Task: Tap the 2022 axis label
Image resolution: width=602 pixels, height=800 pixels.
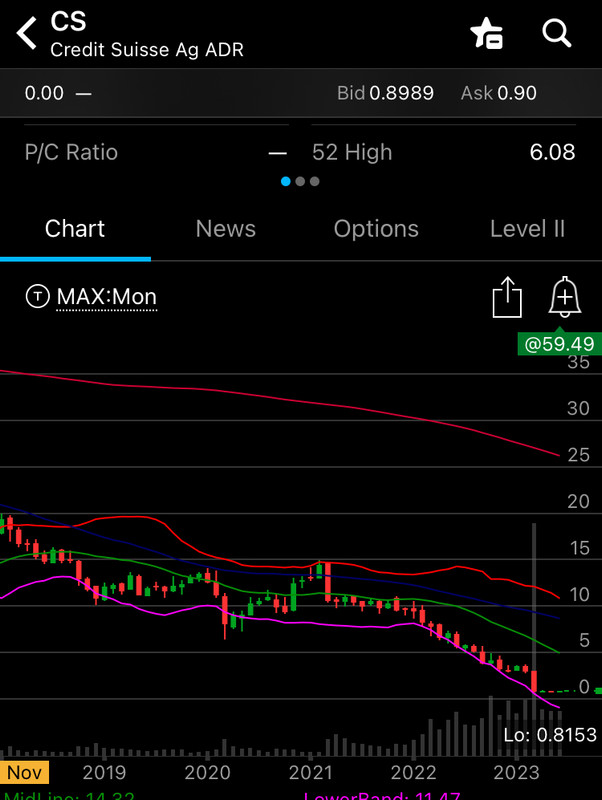Action: pos(413,772)
